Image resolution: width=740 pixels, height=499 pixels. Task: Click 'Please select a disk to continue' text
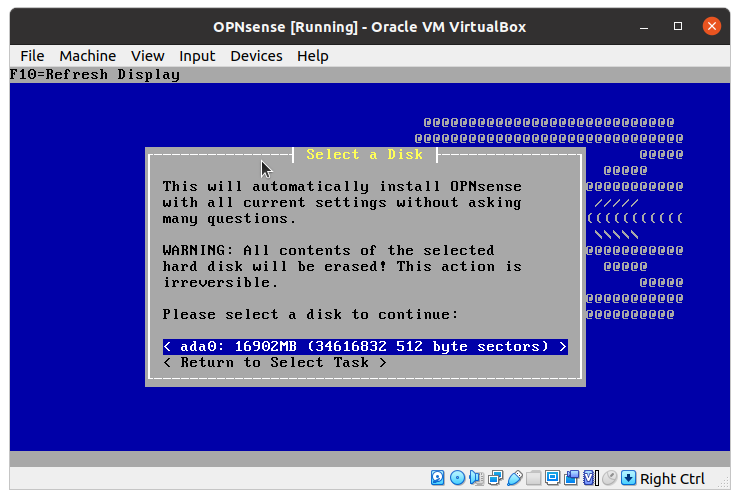point(310,314)
